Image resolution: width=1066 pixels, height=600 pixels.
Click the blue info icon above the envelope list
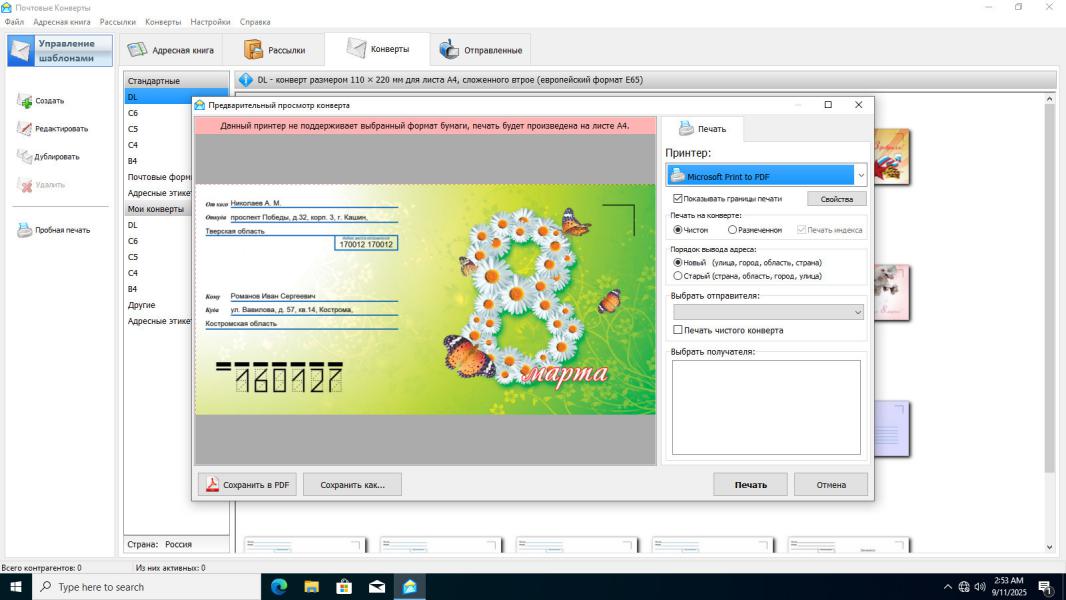pos(245,80)
